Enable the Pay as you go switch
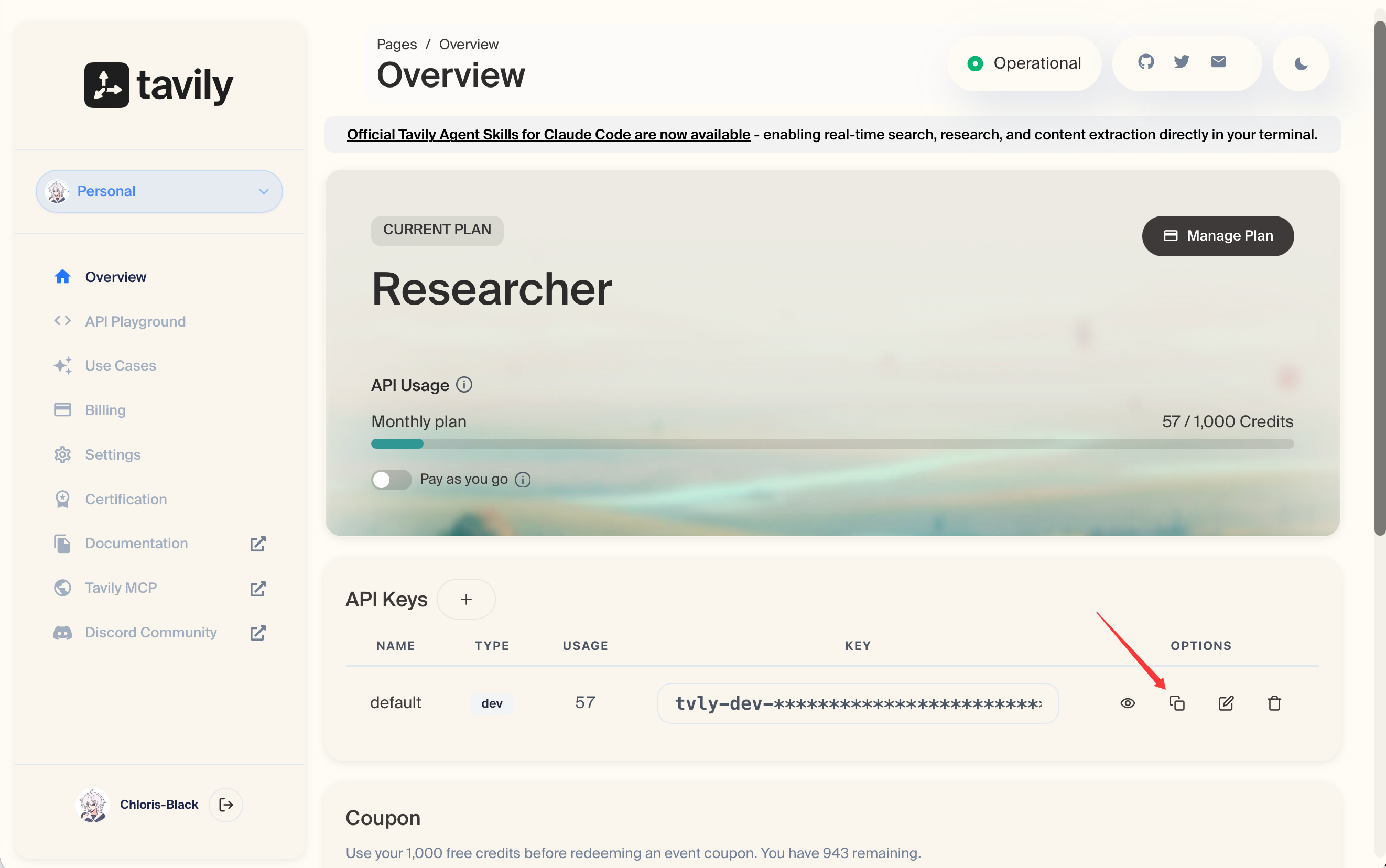Image resolution: width=1386 pixels, height=868 pixels. point(392,480)
